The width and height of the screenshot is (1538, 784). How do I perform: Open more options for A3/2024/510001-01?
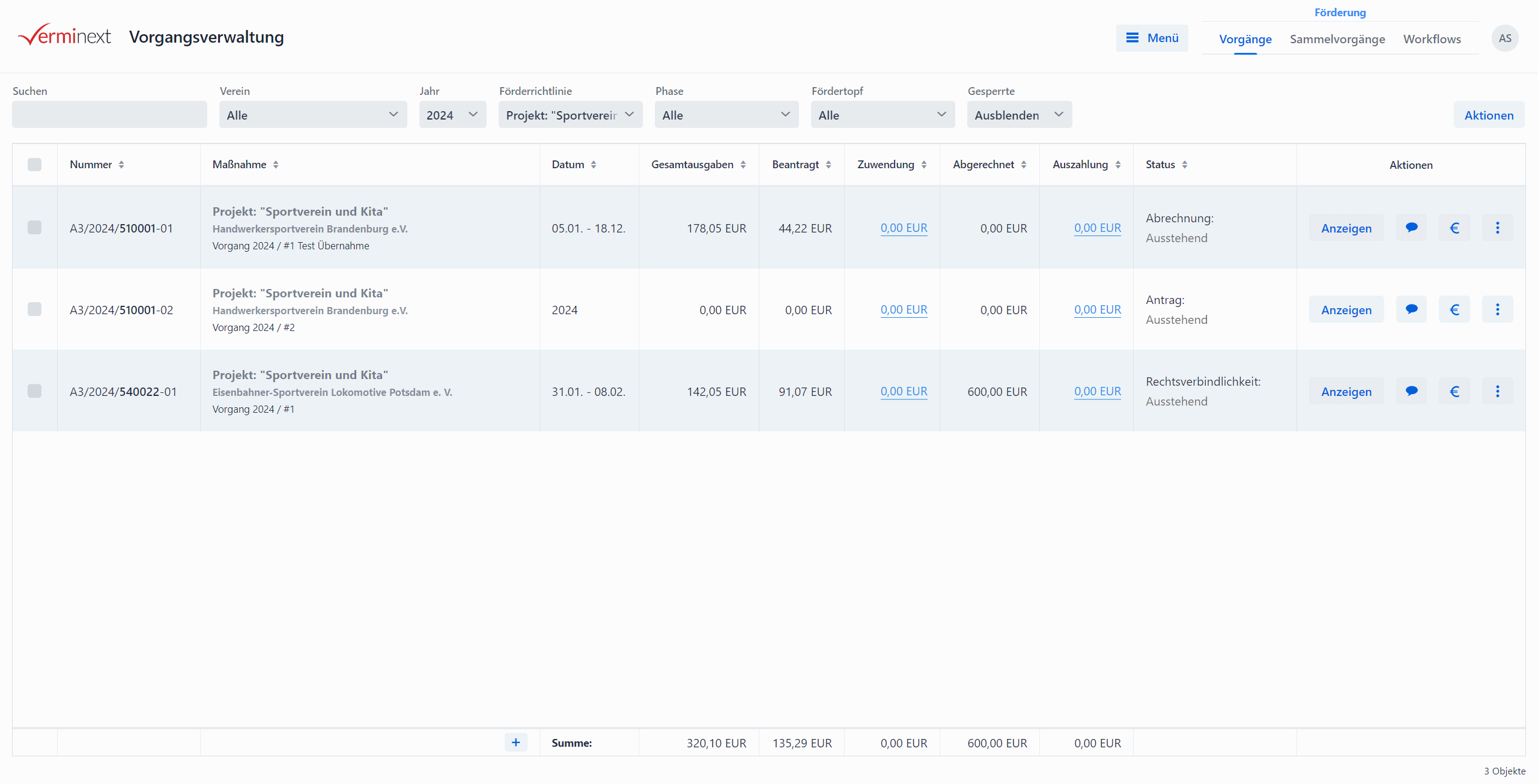click(x=1497, y=228)
